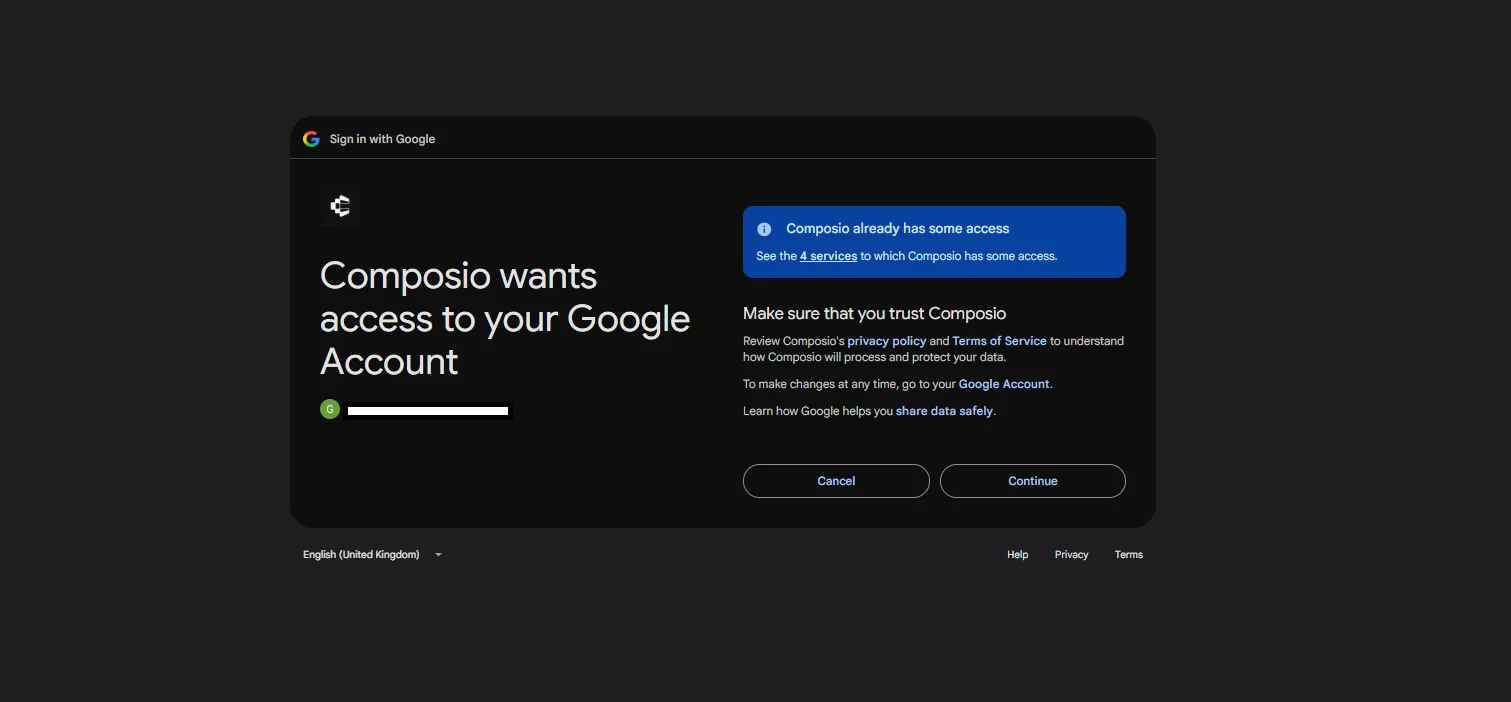Click the Sign in with Google text

(382, 139)
